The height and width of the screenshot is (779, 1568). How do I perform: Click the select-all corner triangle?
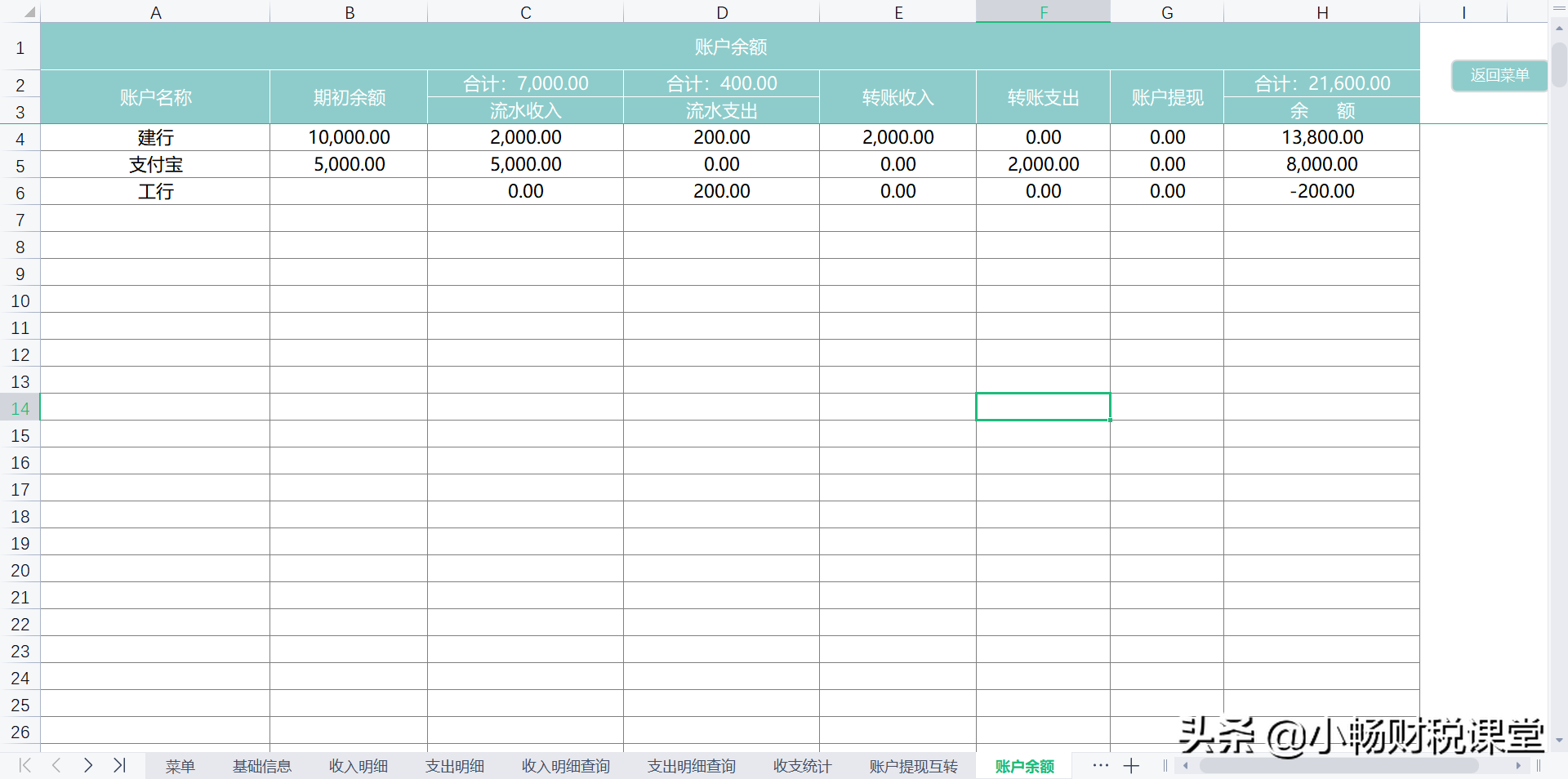(x=29, y=12)
